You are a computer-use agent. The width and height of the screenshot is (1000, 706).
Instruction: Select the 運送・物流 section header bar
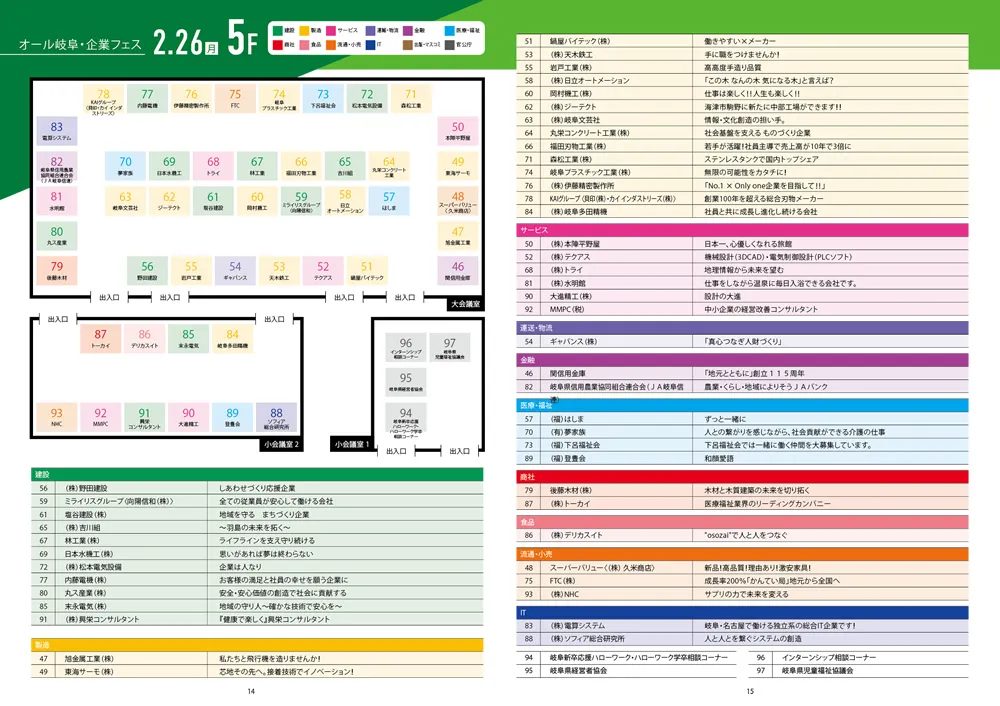pos(742,328)
